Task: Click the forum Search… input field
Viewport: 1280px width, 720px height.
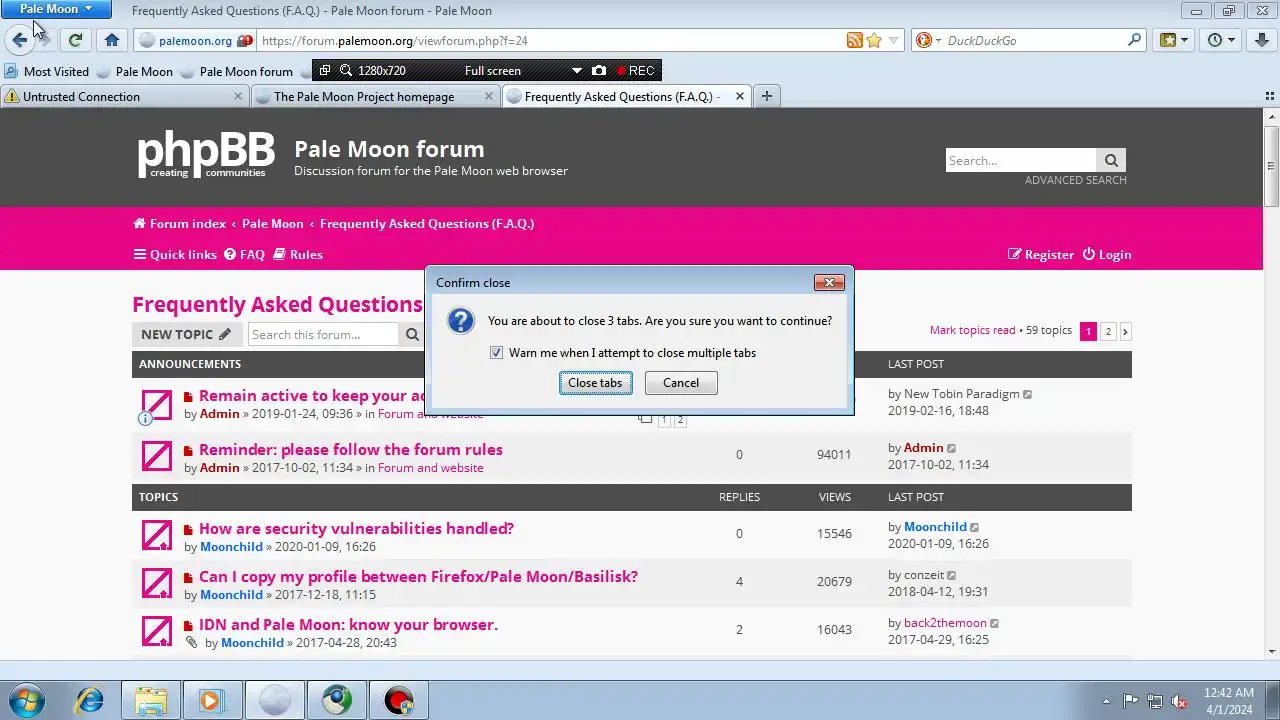Action: 1021,160
